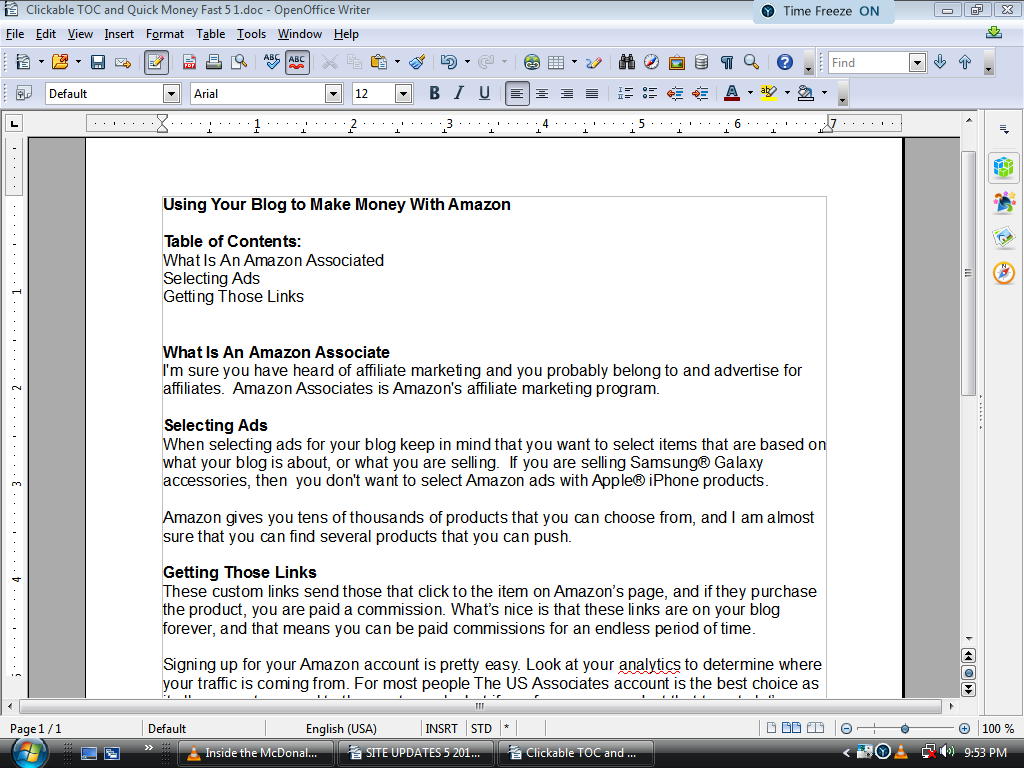Open the Insert menu
This screenshot has width=1024, height=768.
click(x=119, y=34)
